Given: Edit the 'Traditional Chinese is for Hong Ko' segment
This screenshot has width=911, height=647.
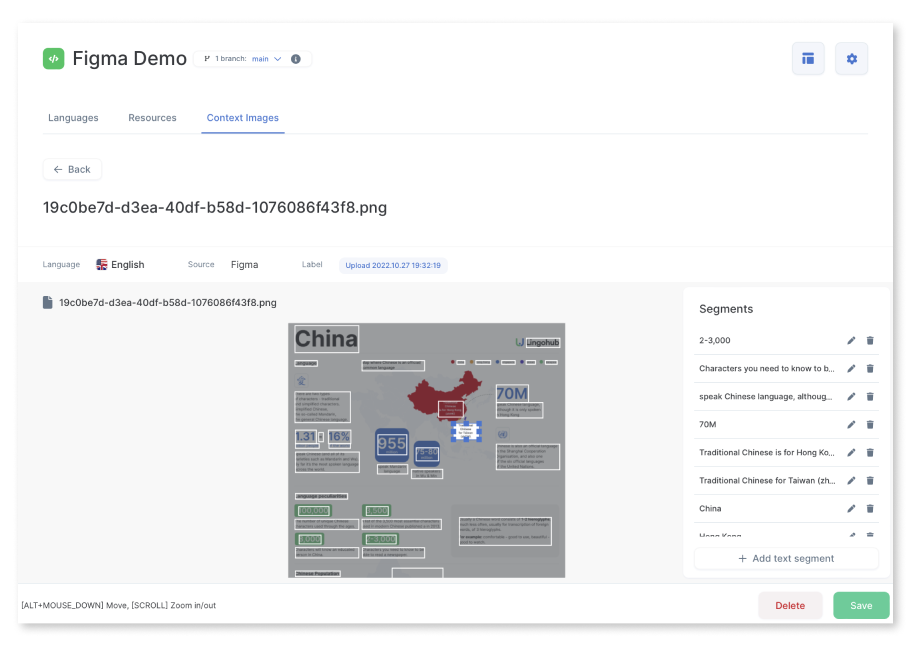Looking at the screenshot, I should point(851,452).
